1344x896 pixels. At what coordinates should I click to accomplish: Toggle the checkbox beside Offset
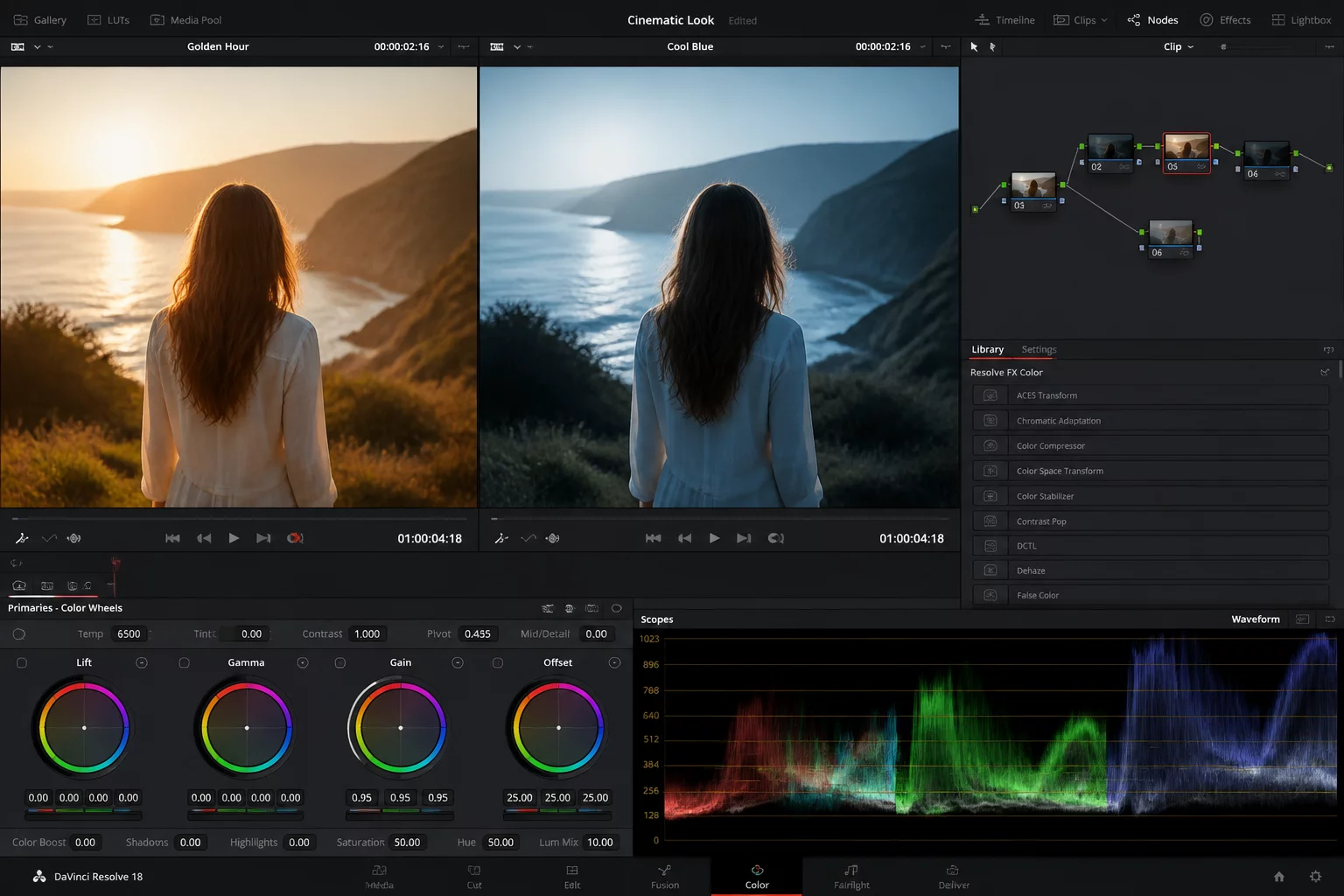tap(498, 663)
